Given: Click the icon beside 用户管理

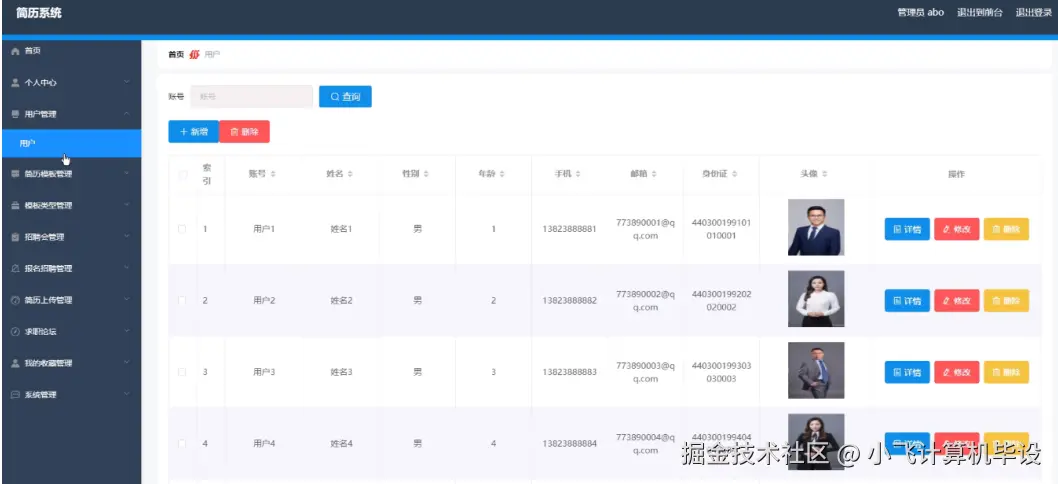Looking at the screenshot, I should pyautogui.click(x=16, y=114).
